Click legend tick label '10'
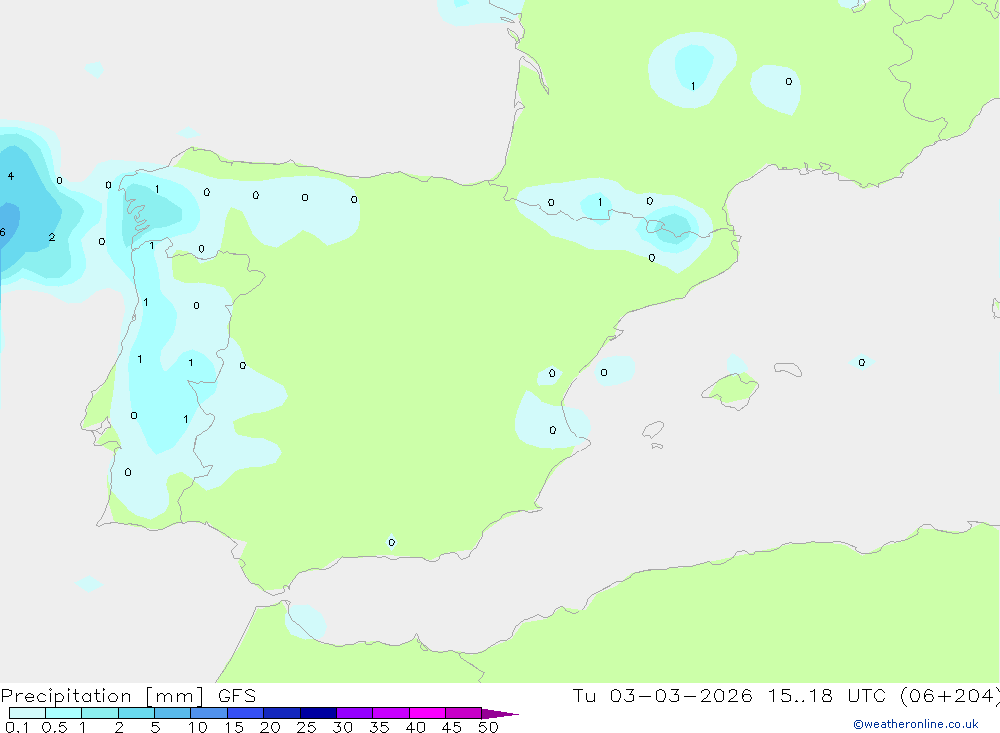Image resolution: width=1000 pixels, height=733 pixels. click(198, 727)
